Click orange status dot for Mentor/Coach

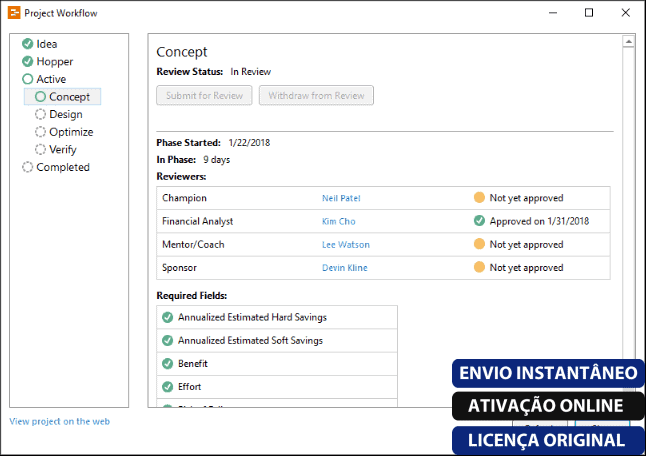point(479,244)
